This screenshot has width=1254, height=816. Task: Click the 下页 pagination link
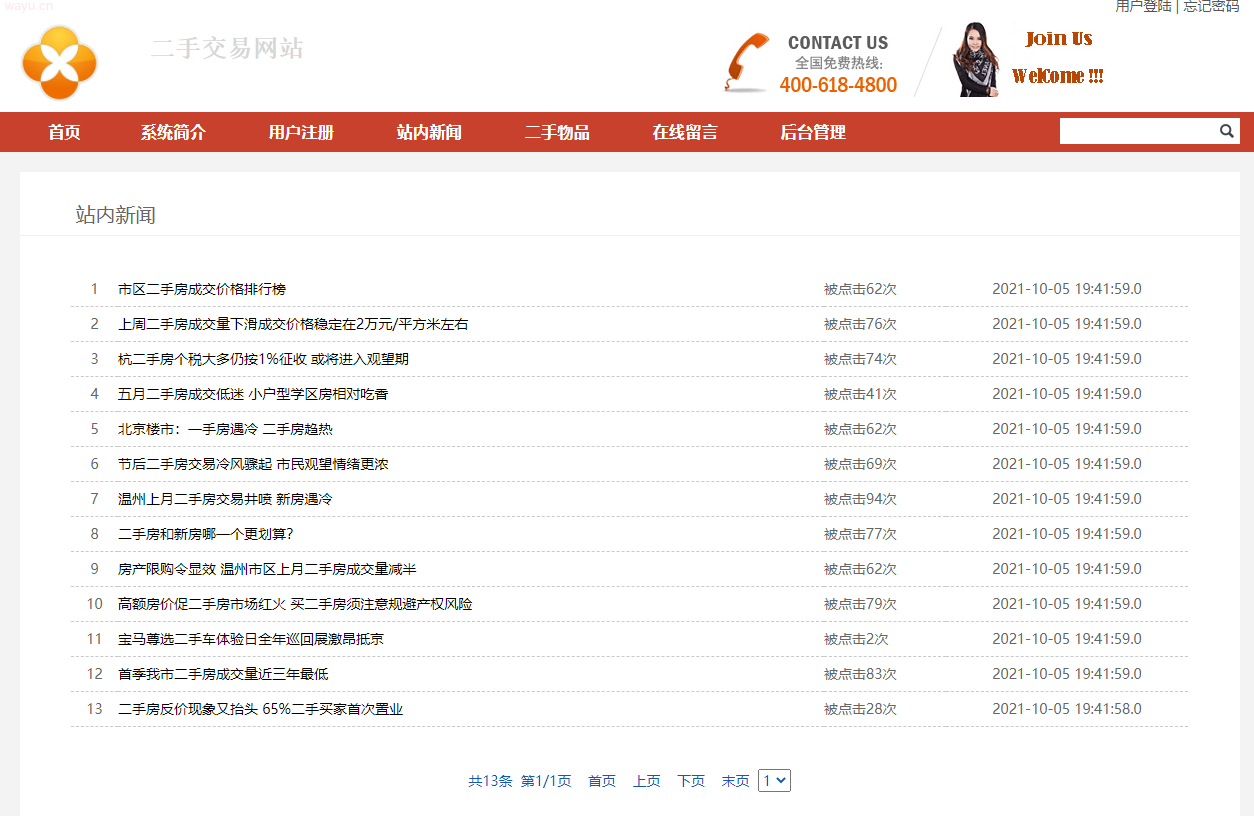click(x=691, y=781)
